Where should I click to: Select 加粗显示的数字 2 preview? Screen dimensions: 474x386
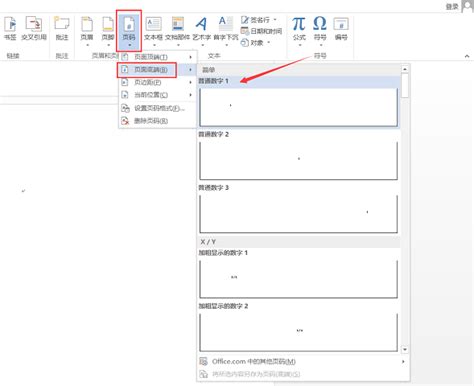point(299,332)
